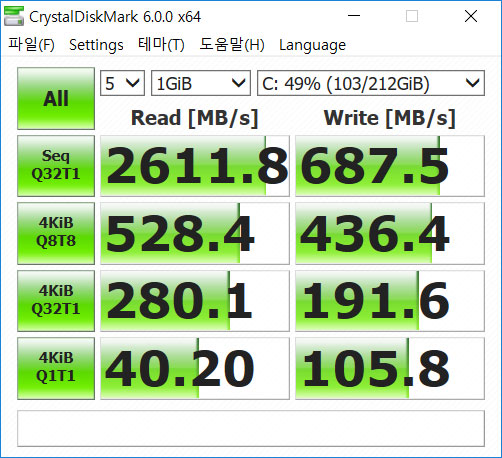
Task: Click the CrystalDiskMark app icon in title bar
Action: (14, 16)
